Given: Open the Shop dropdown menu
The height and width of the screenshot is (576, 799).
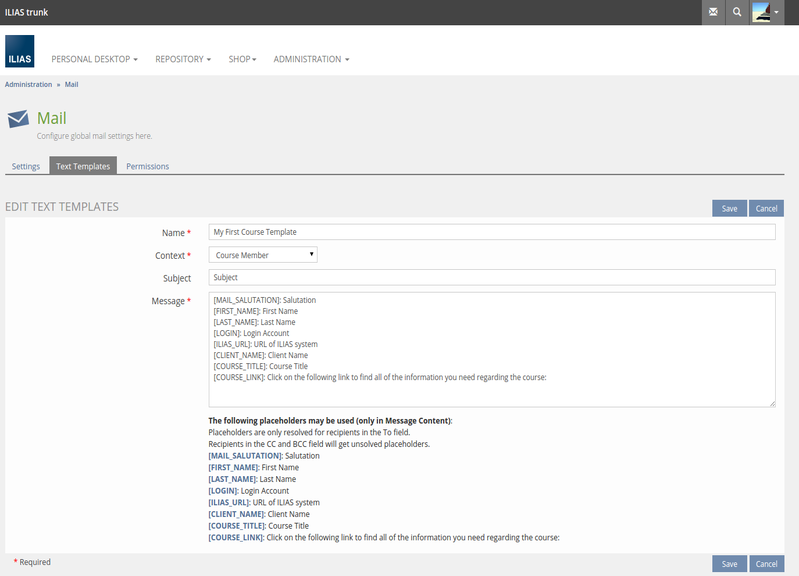Looking at the screenshot, I should pyautogui.click(x=242, y=59).
